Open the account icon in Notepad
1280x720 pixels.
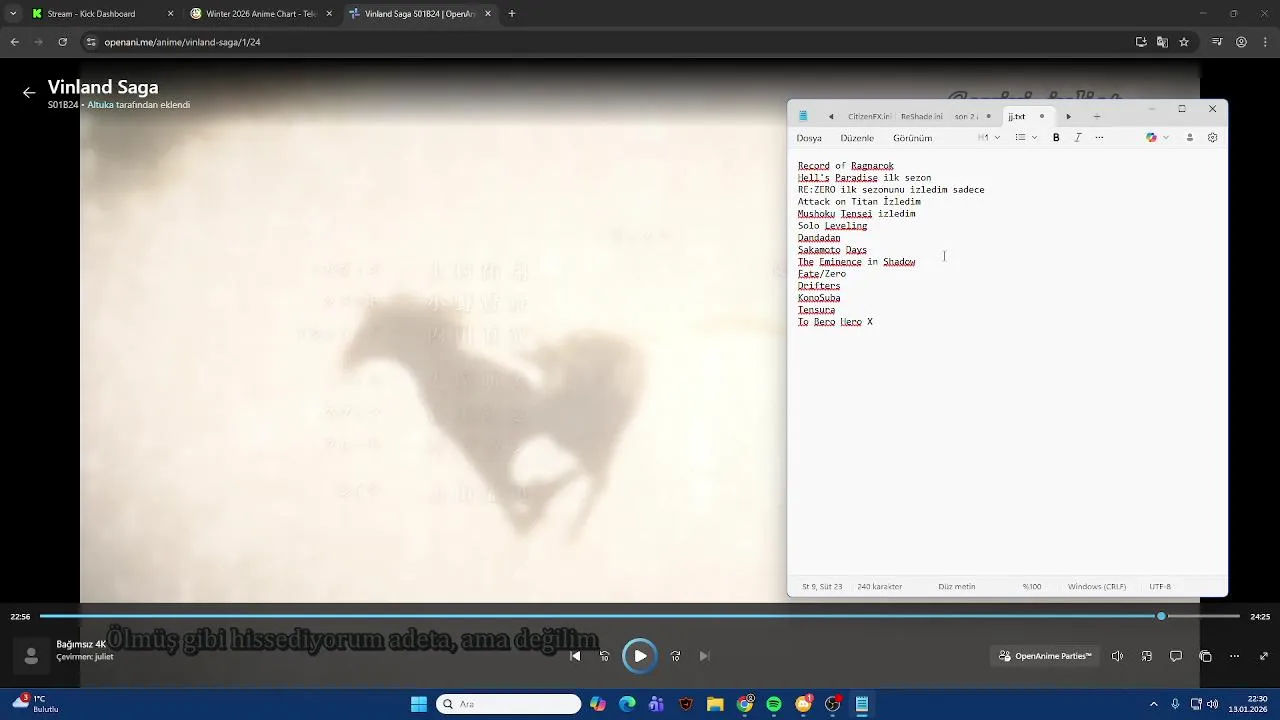coord(1189,138)
